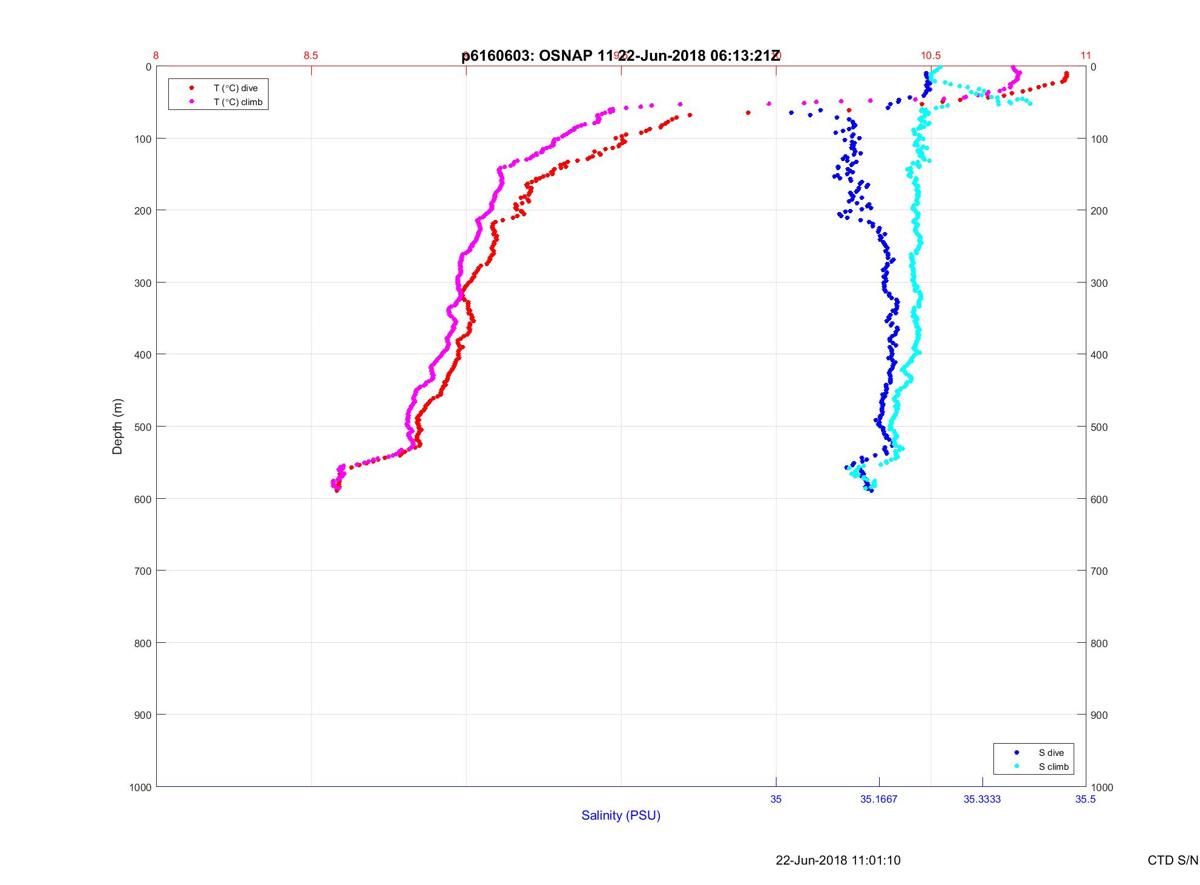Select the 'S climb' legend entry
The height and width of the screenshot is (885, 1200).
pos(1054,766)
